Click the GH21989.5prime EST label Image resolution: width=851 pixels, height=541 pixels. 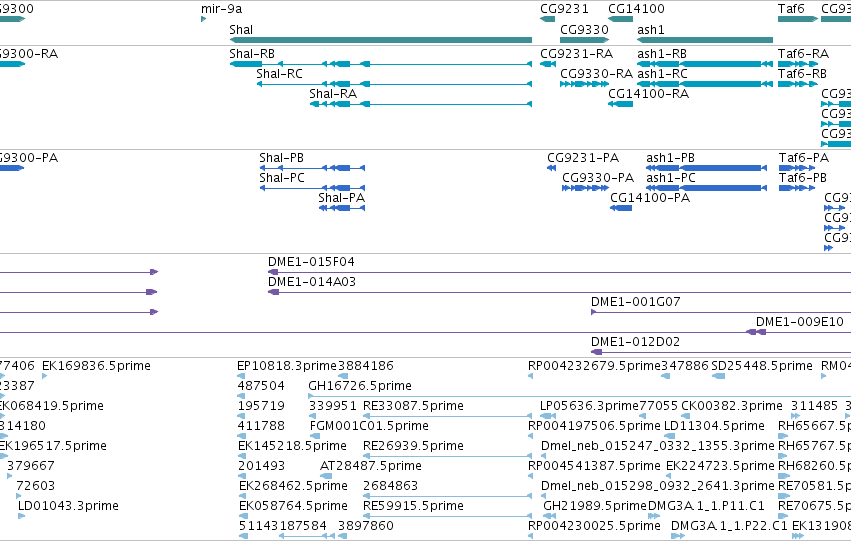(x=595, y=506)
